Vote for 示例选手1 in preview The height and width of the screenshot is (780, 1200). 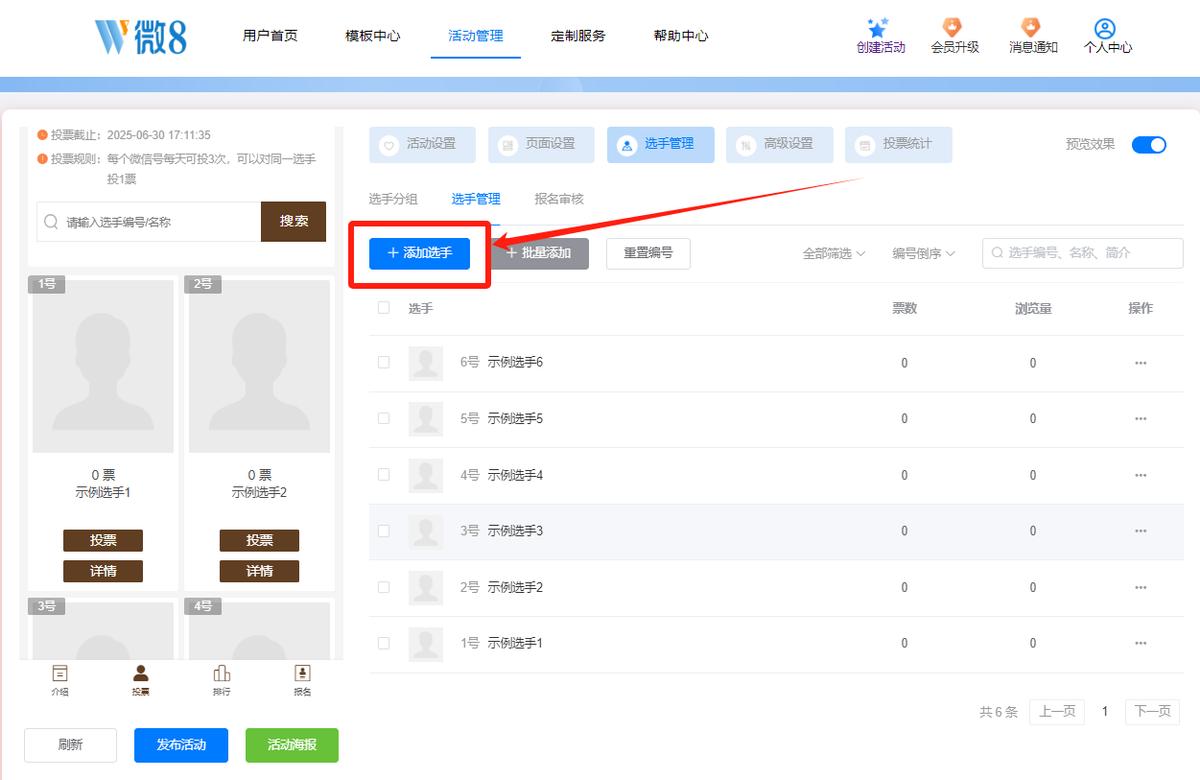pyautogui.click(x=103, y=540)
